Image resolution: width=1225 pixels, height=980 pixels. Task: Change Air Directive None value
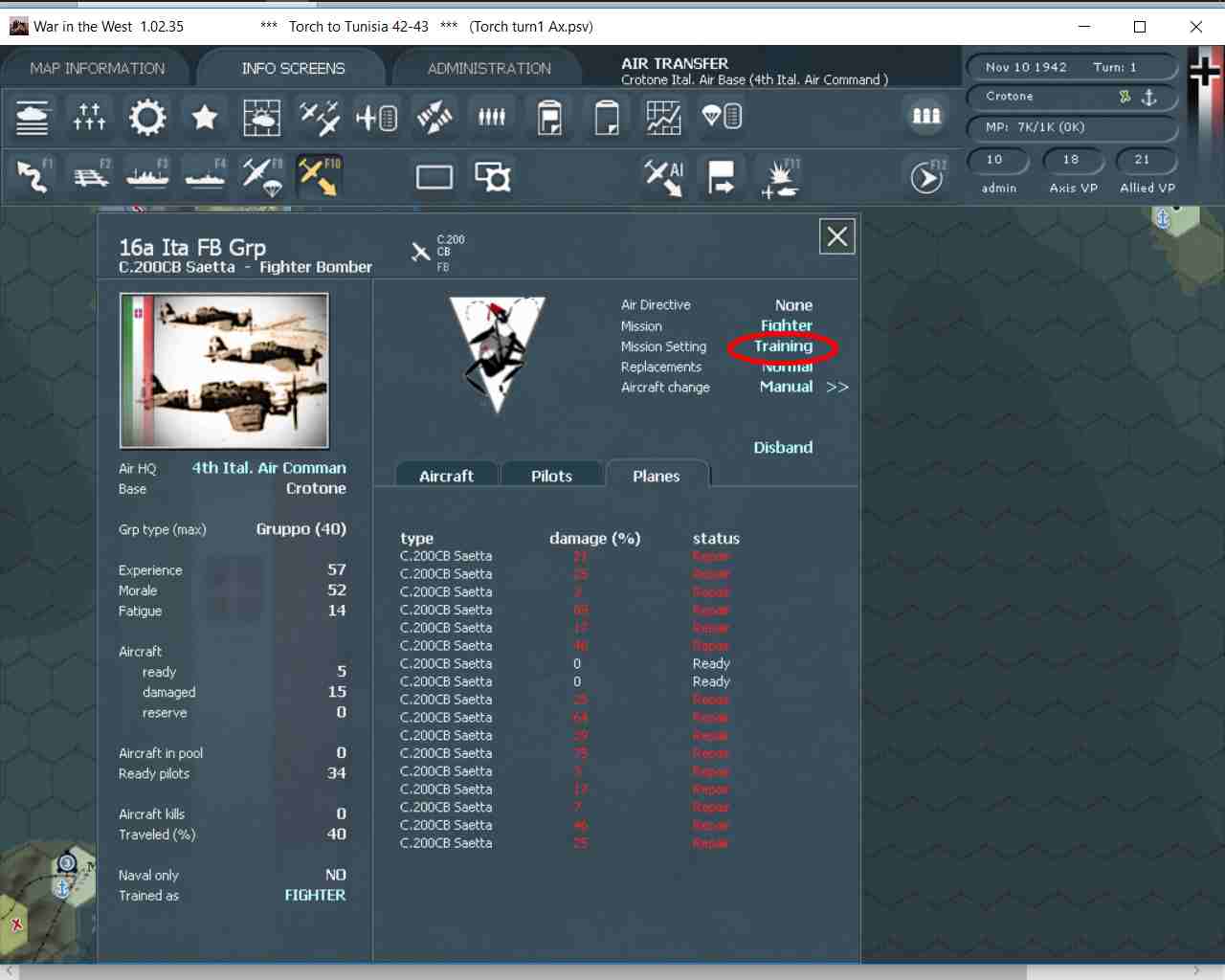[x=793, y=305]
